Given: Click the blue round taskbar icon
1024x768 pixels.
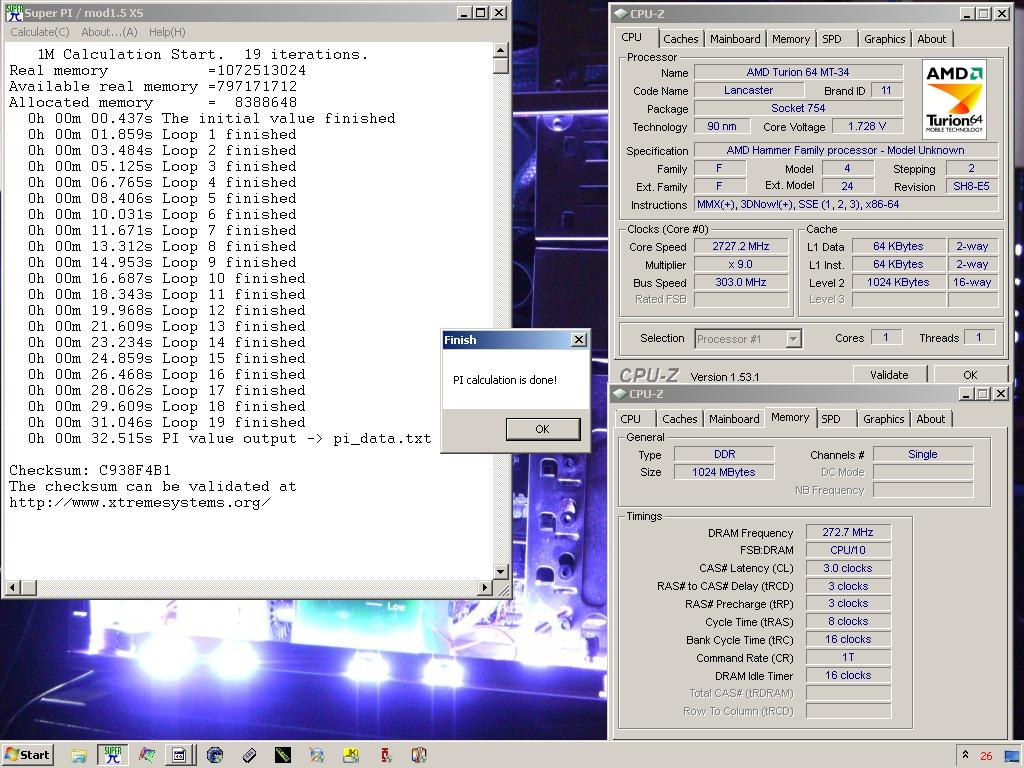Looking at the screenshot, I should tap(214, 756).
